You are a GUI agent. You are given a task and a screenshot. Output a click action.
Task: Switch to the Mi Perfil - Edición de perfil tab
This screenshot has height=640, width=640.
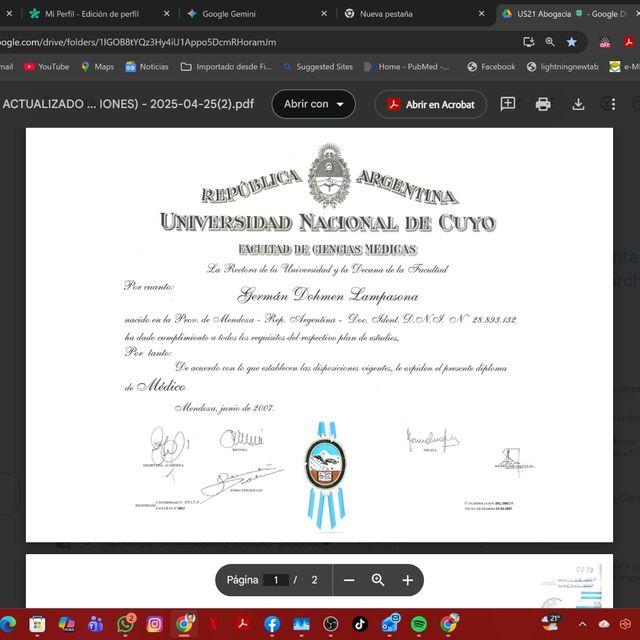pos(92,14)
